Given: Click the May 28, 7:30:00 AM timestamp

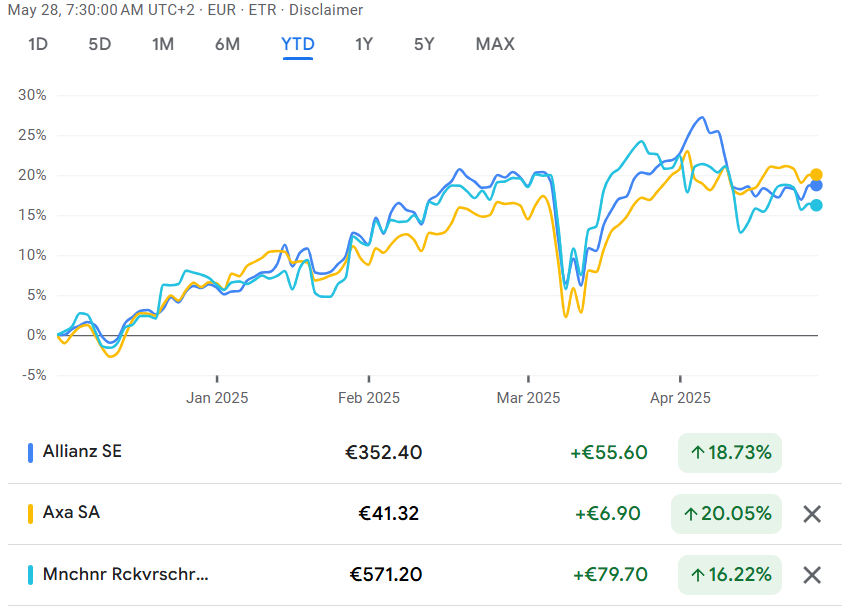Looking at the screenshot, I should pyautogui.click(x=101, y=10).
